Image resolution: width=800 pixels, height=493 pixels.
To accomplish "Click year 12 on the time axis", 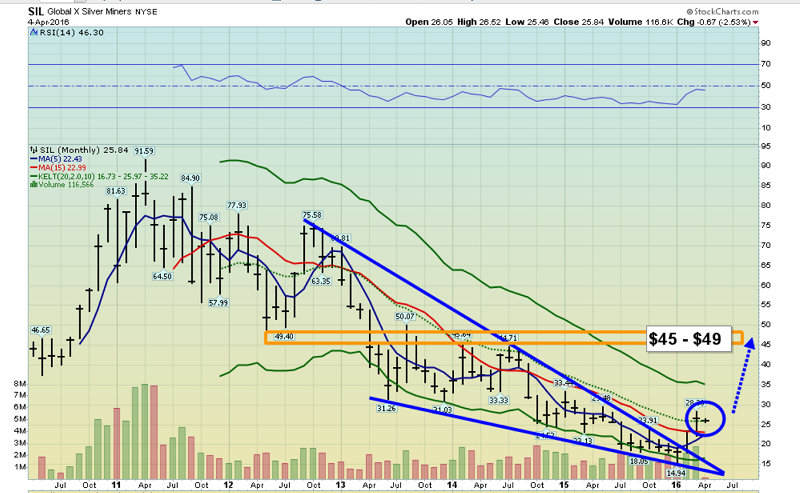I will point(228,485).
